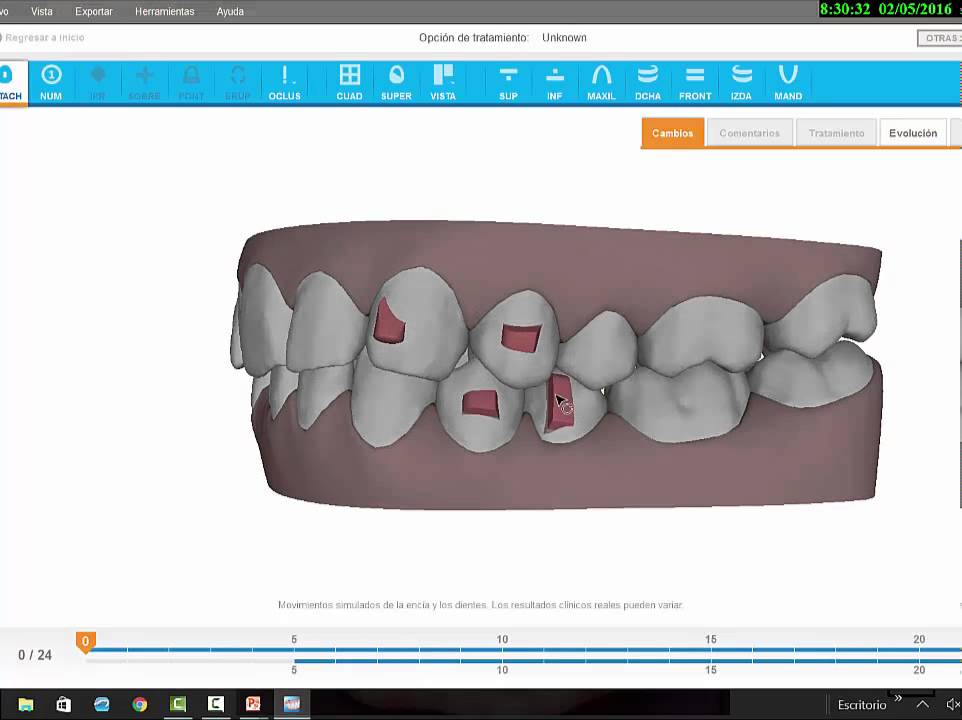
Task: Click the 0 / 24 stage counter
Action: (35, 655)
